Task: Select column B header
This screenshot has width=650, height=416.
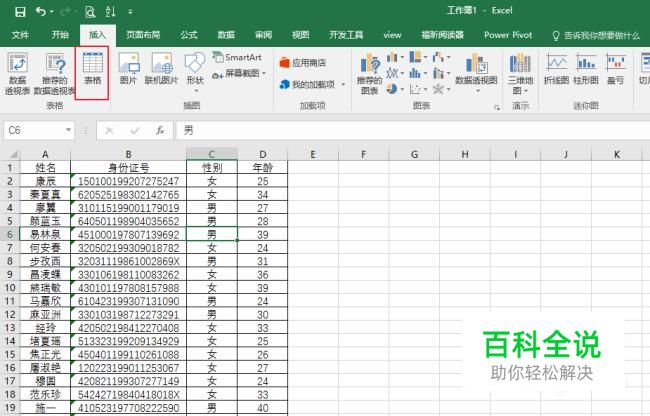Action: click(129, 155)
